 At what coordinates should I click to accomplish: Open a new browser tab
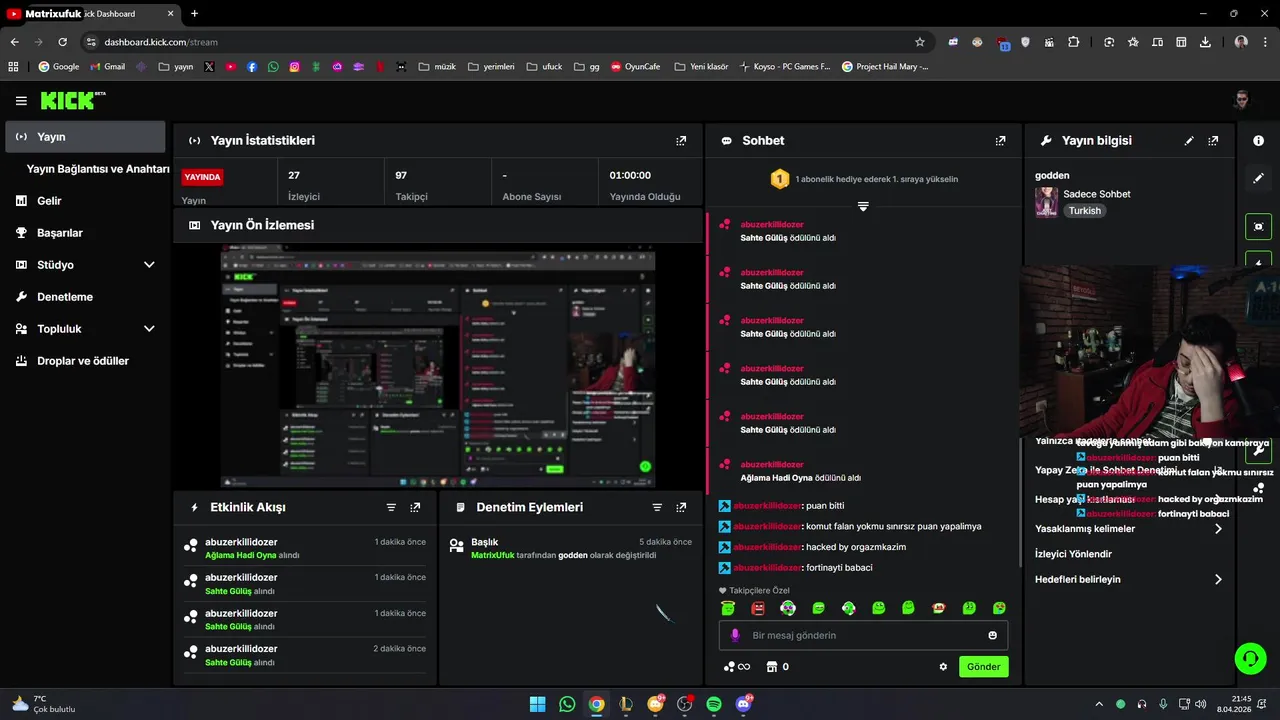point(194,13)
